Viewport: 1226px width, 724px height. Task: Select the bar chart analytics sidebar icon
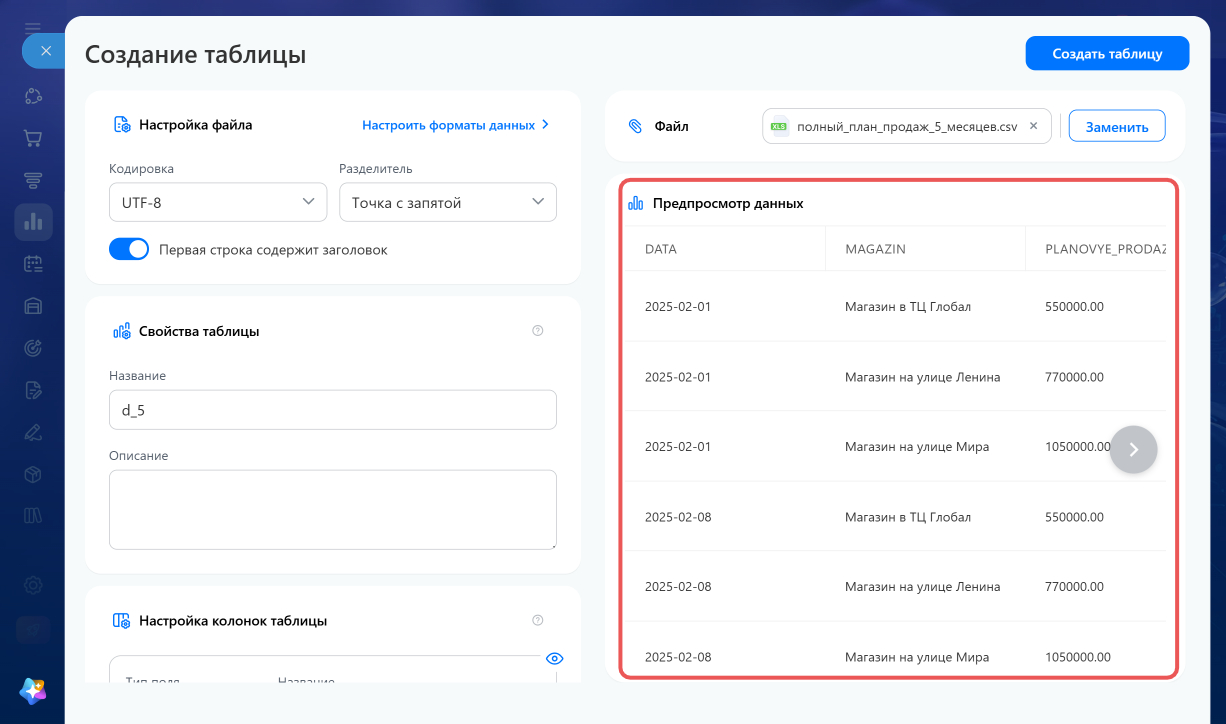click(x=33, y=222)
